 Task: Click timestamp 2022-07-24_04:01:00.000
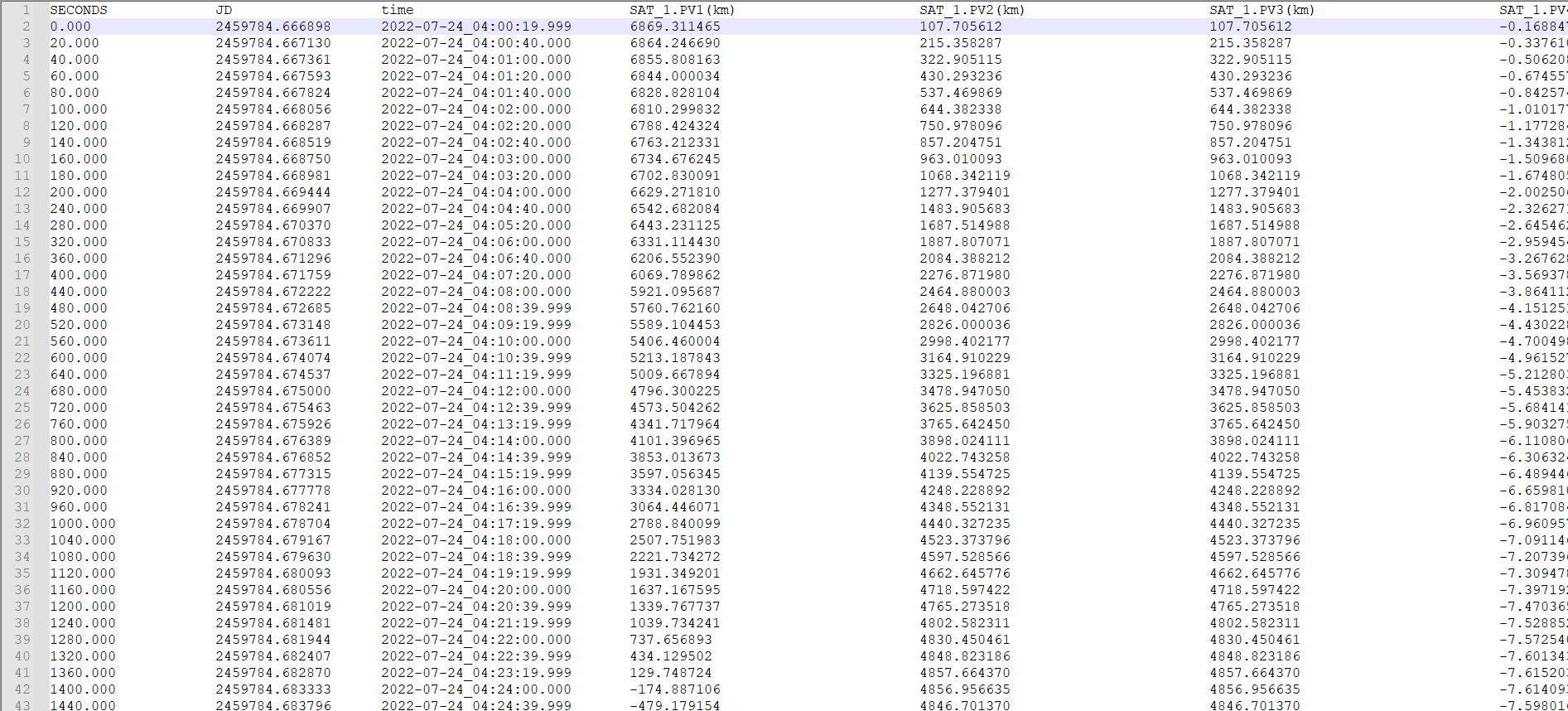point(476,60)
